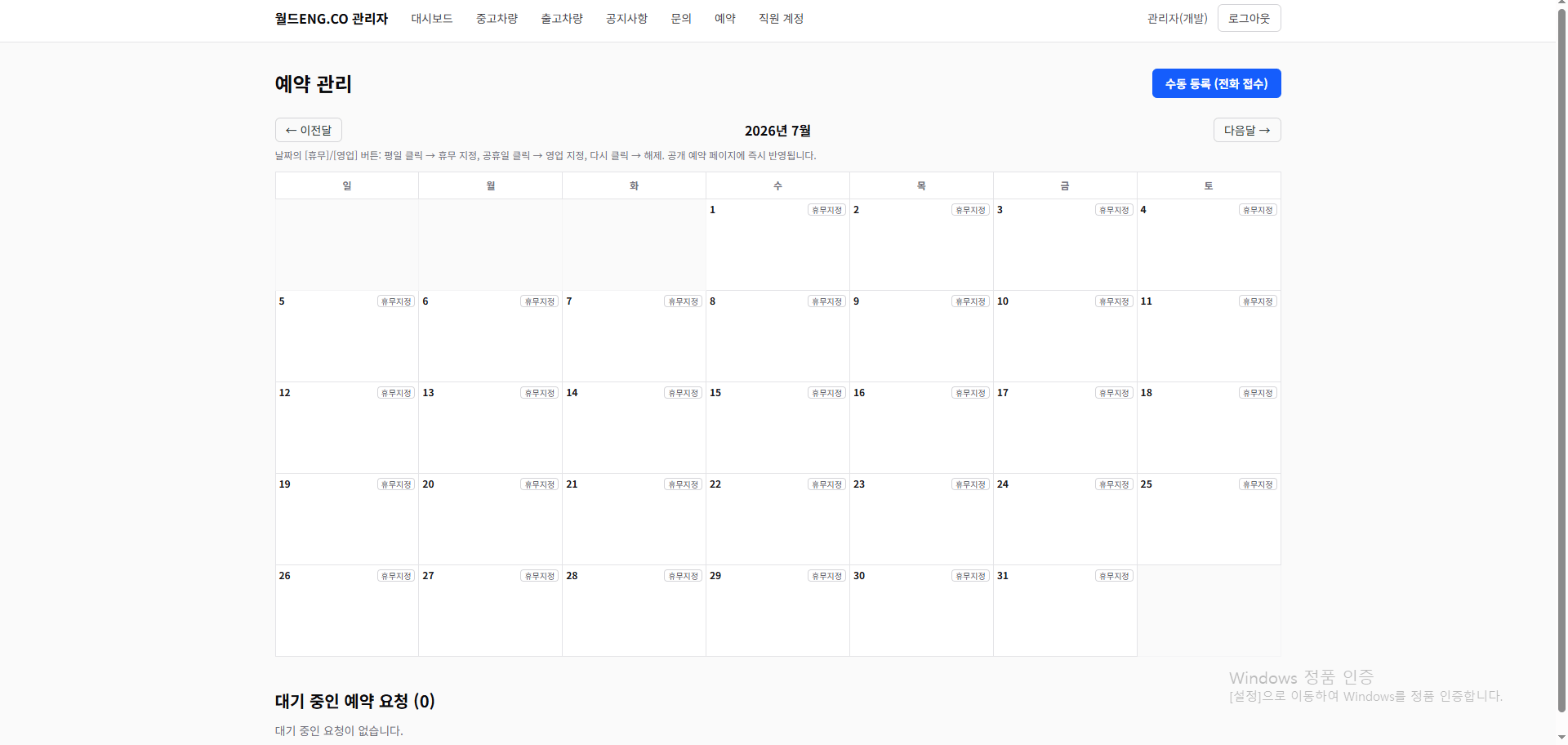Click the date number 15 in calendar
The width and height of the screenshot is (1568, 745).
point(715,393)
